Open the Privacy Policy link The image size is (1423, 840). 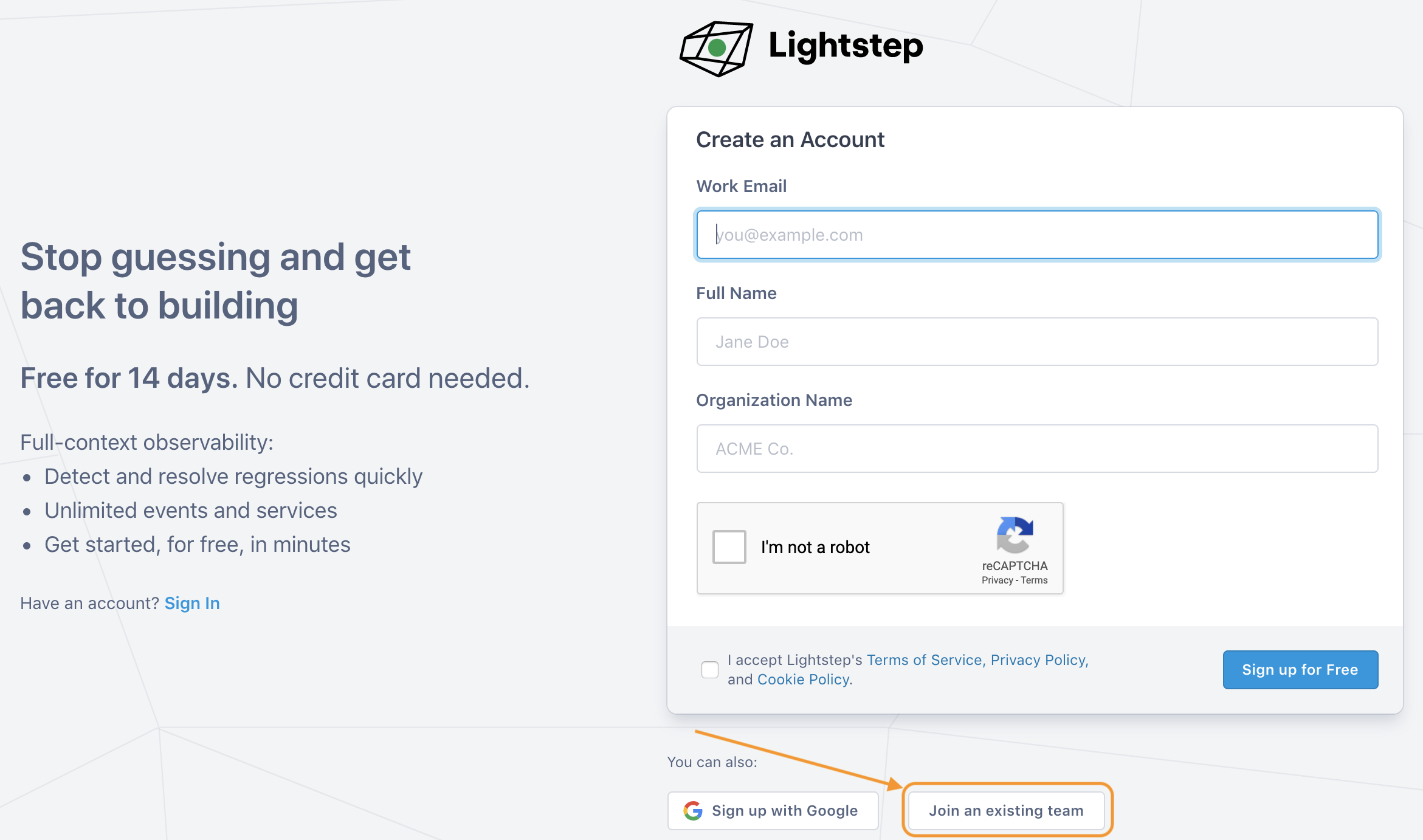1039,660
